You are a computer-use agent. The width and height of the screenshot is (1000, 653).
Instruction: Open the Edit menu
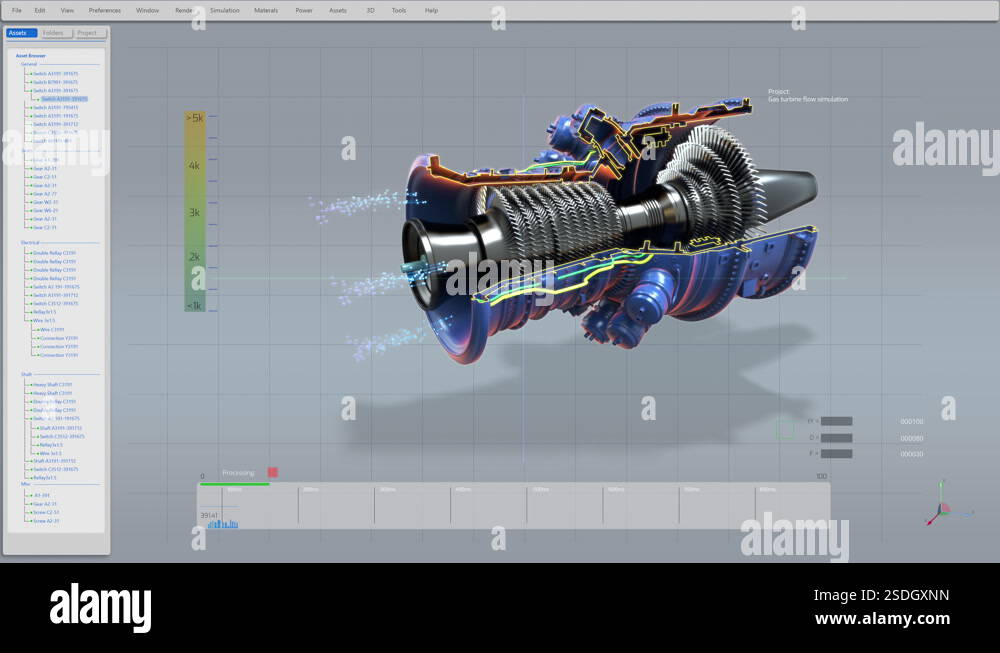(40, 10)
